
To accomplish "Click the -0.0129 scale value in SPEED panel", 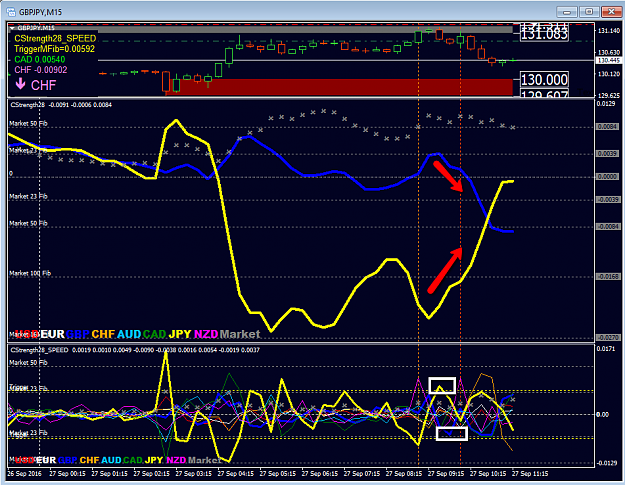I will (x=607, y=463).
